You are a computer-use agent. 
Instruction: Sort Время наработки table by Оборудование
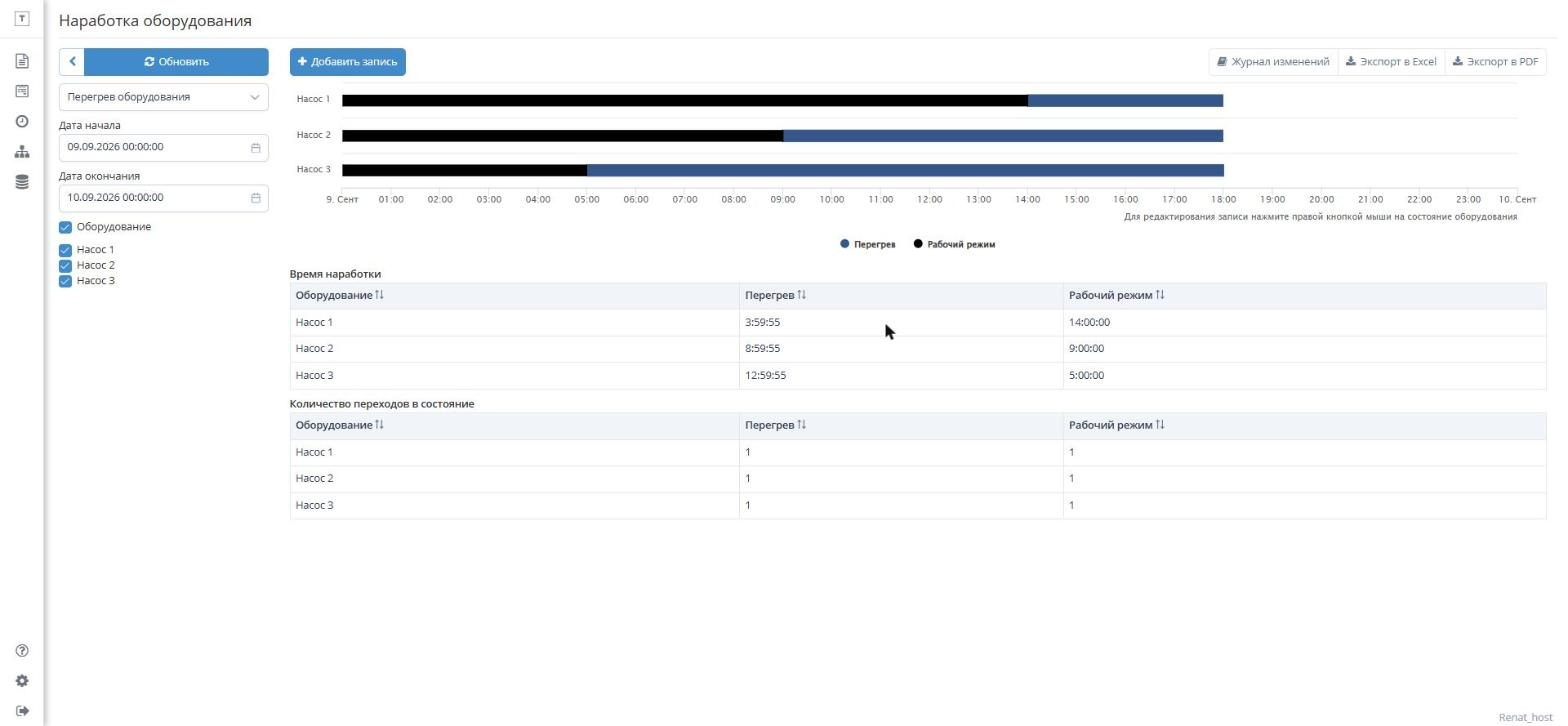tap(380, 295)
